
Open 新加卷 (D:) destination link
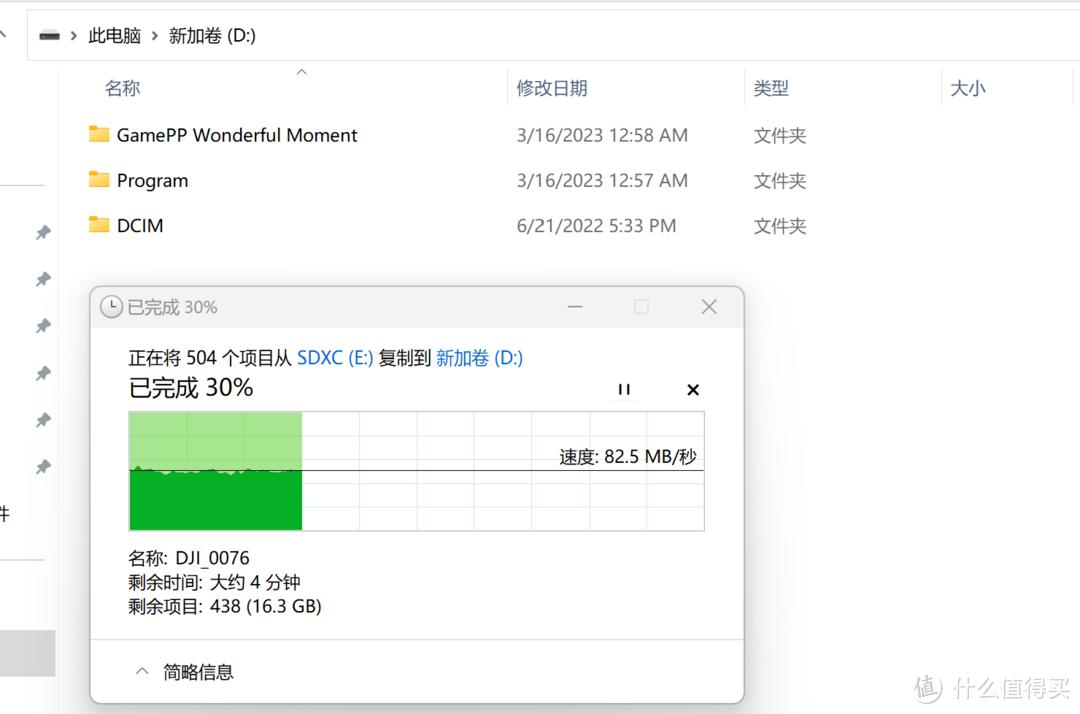coord(479,357)
